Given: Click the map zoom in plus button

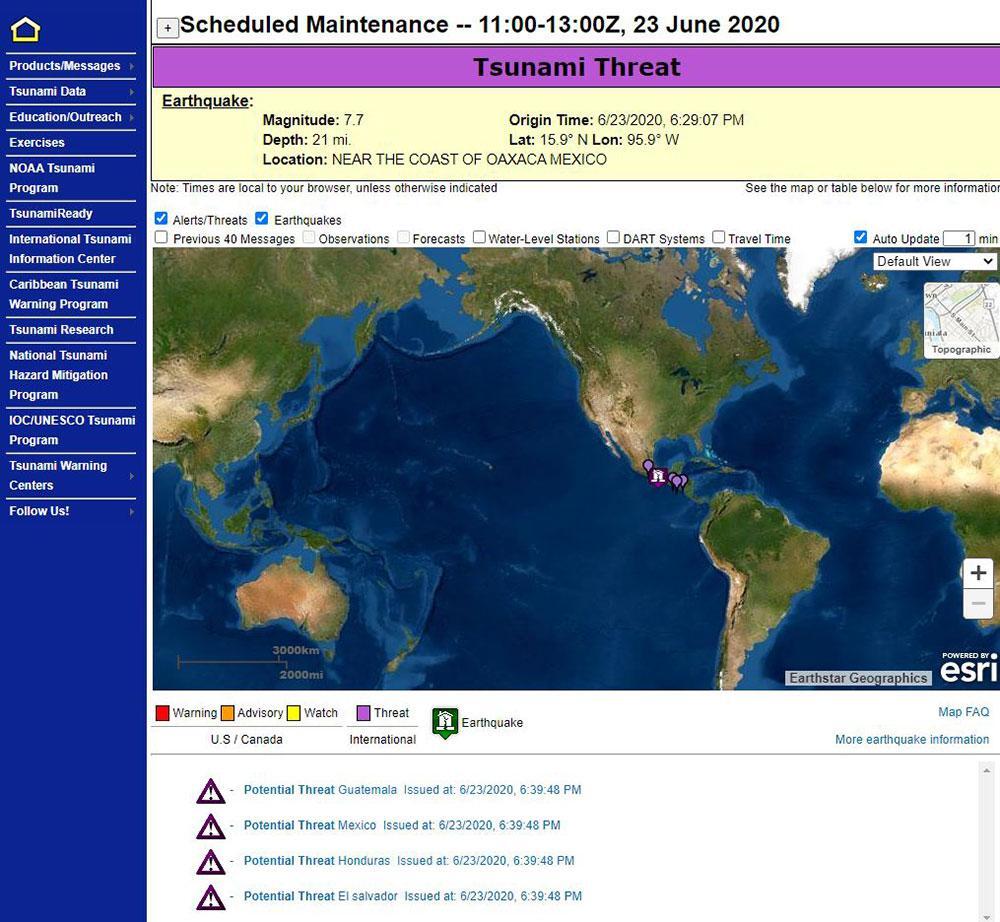Looking at the screenshot, I should (978, 573).
